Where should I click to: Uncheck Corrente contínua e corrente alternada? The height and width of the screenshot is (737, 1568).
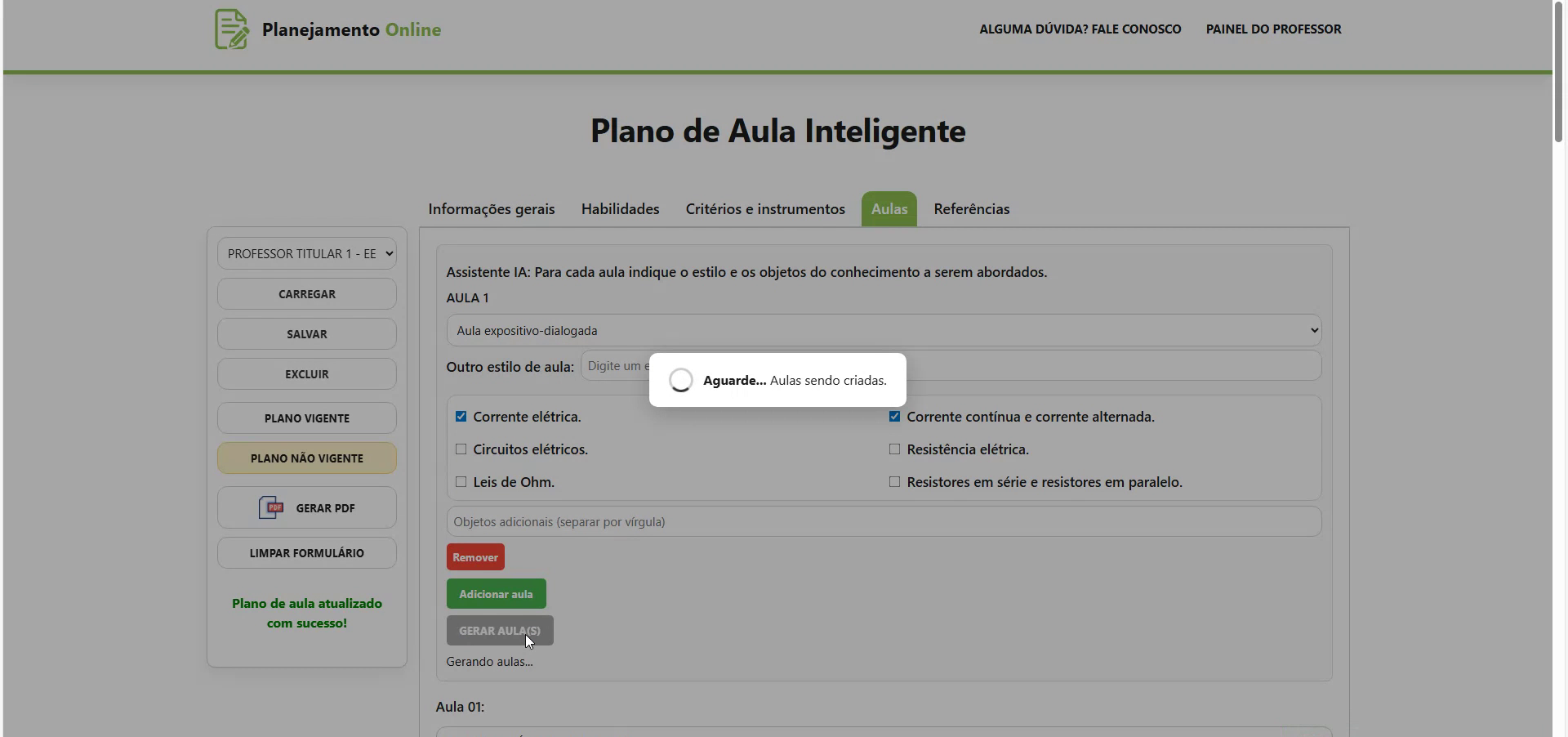pos(894,416)
